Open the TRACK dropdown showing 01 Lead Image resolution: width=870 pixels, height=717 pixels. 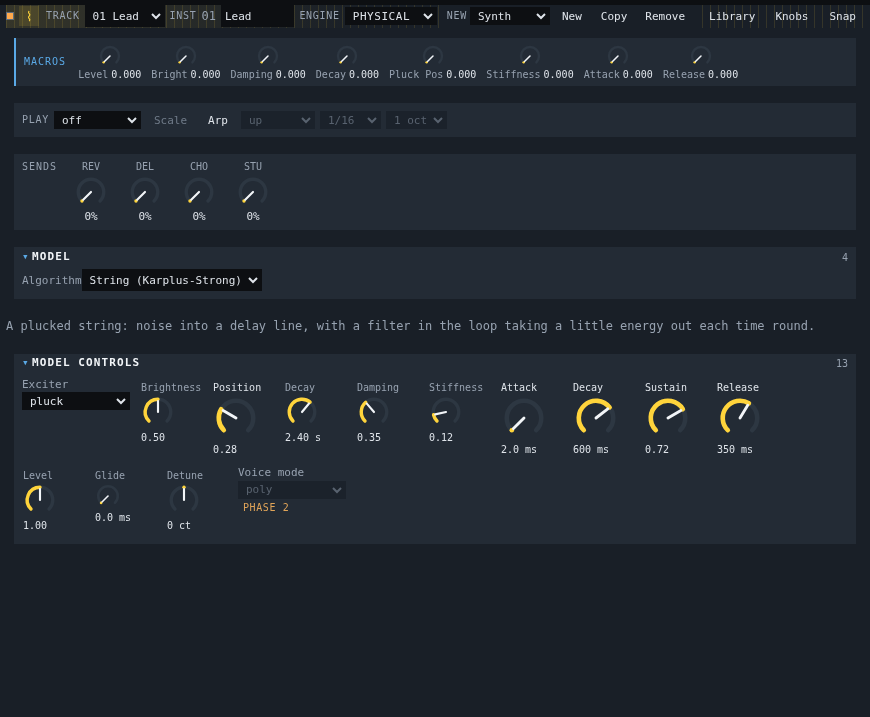(x=126, y=16)
